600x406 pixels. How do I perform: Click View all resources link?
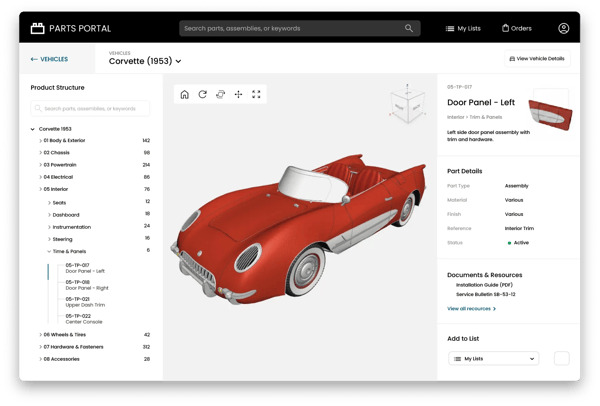tap(471, 308)
